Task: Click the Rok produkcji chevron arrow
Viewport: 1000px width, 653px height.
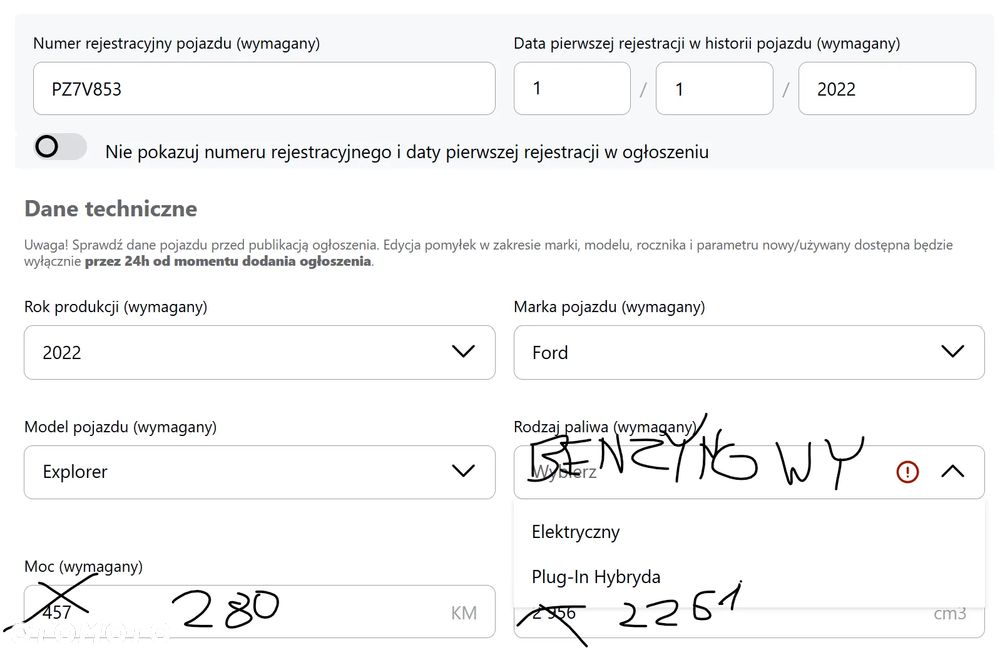Action: [463, 352]
